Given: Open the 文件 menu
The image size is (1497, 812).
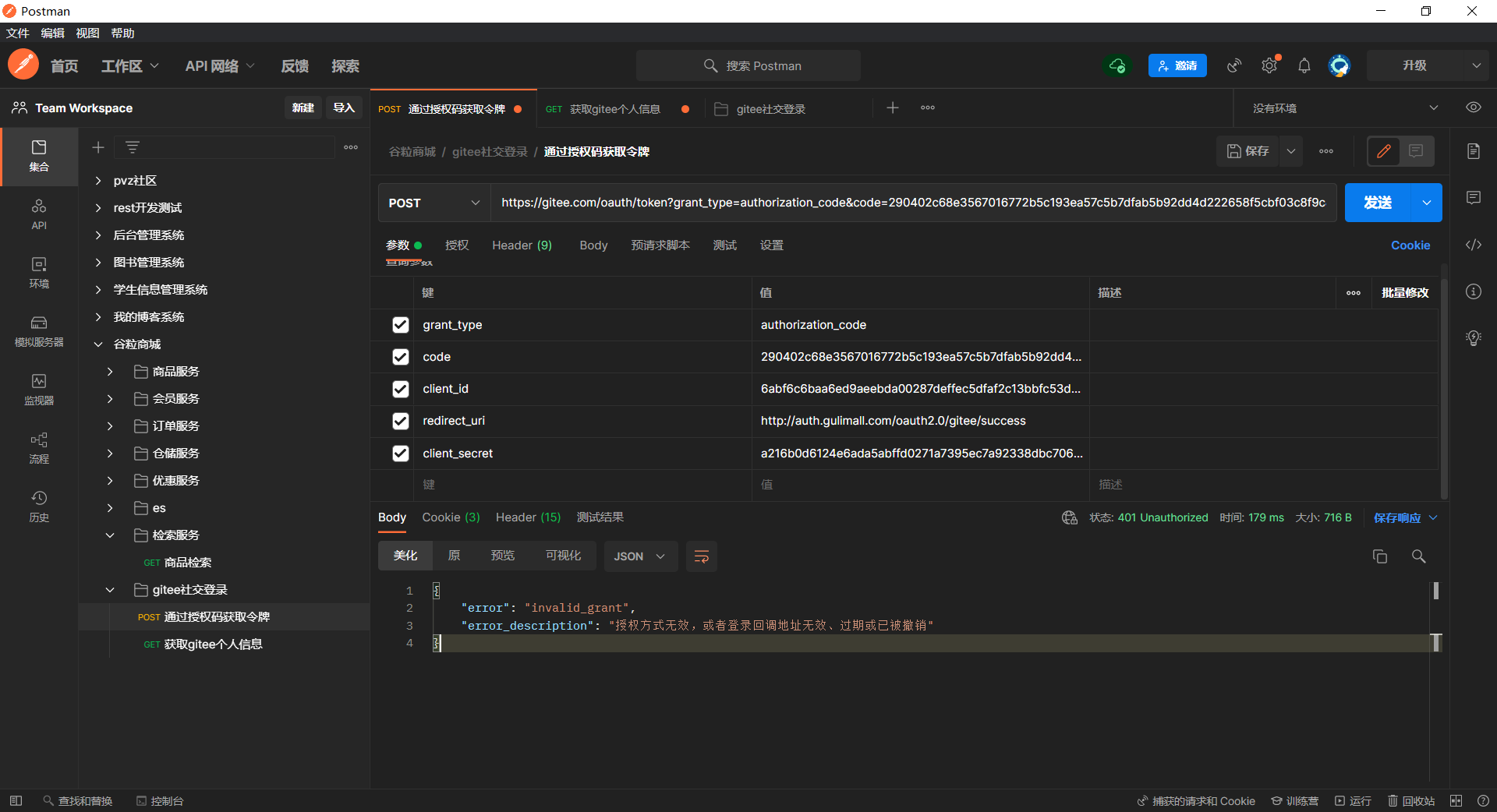Looking at the screenshot, I should (17, 33).
